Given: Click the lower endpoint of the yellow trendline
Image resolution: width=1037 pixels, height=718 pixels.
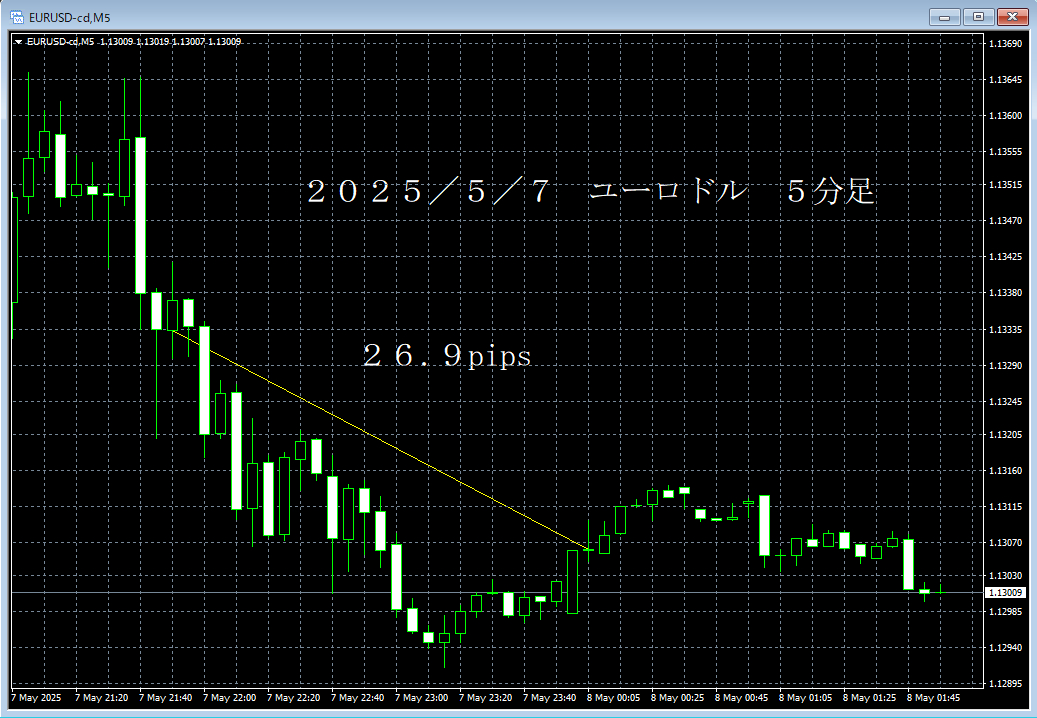Looking at the screenshot, I should coord(587,549).
